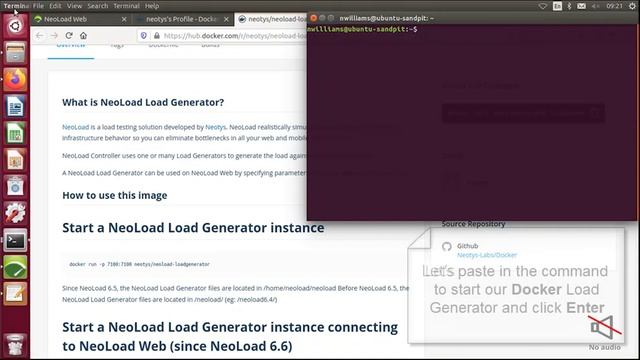Select the Terminal icon in the dock
The width and height of the screenshot is (640, 360).
15,240
